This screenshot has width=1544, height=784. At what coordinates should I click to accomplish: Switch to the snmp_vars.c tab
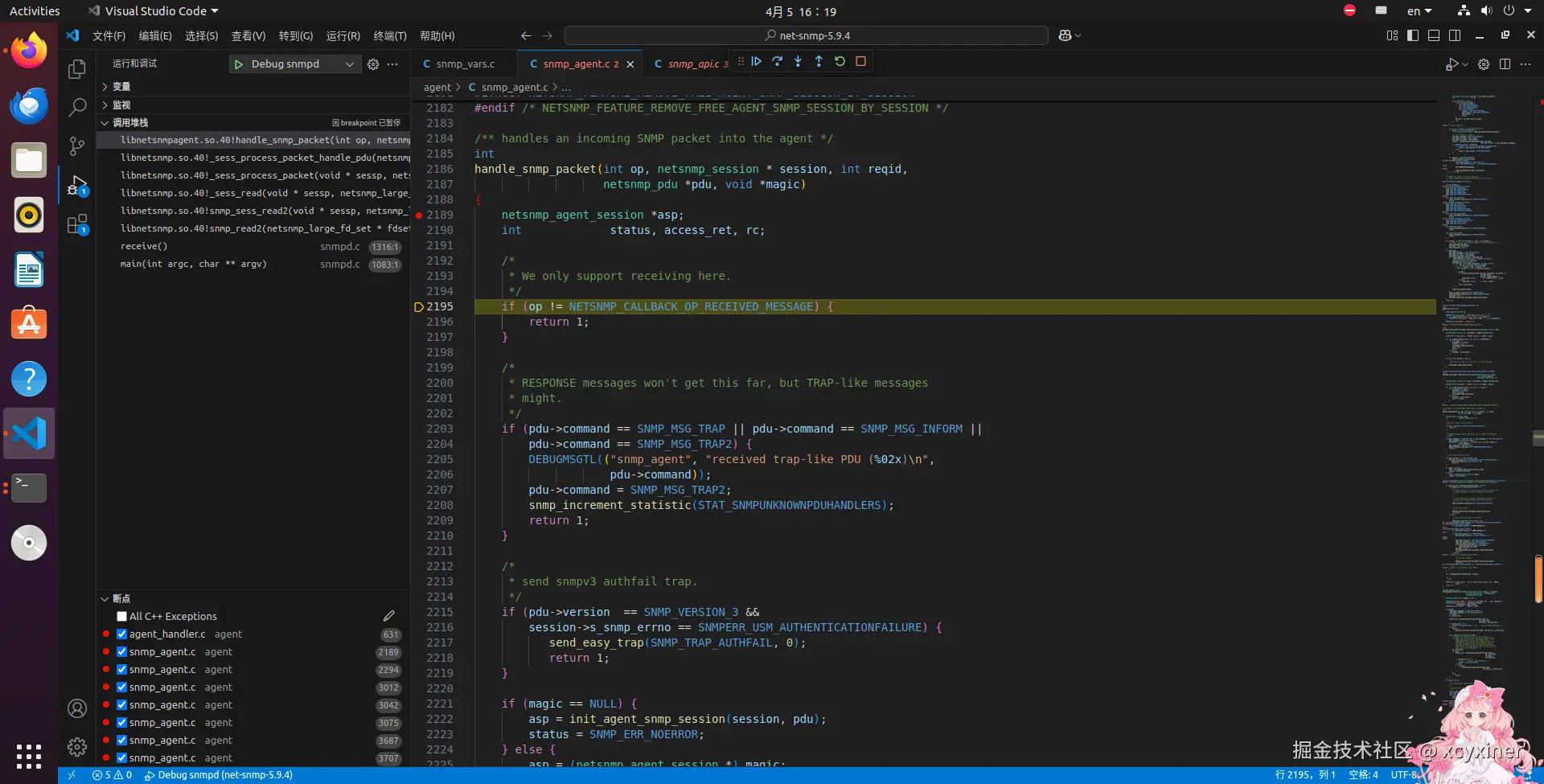pyautogui.click(x=465, y=64)
